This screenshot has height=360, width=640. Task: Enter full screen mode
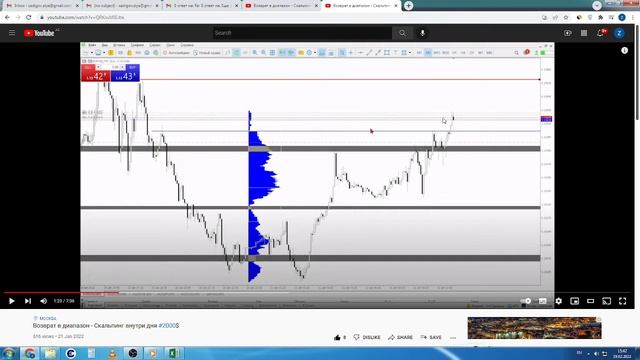[622, 301]
